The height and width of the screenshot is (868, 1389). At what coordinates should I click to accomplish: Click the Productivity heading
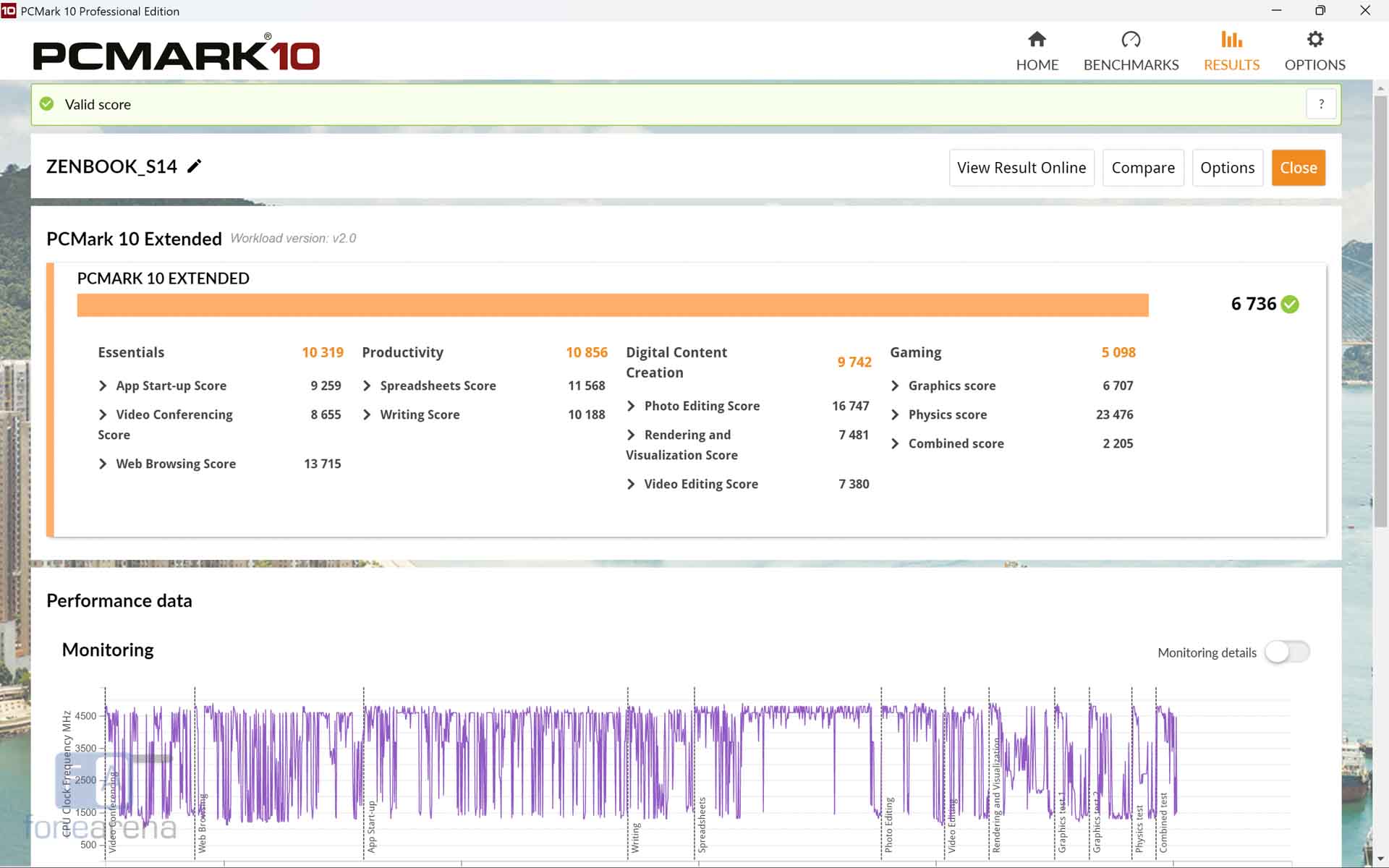[x=402, y=352]
